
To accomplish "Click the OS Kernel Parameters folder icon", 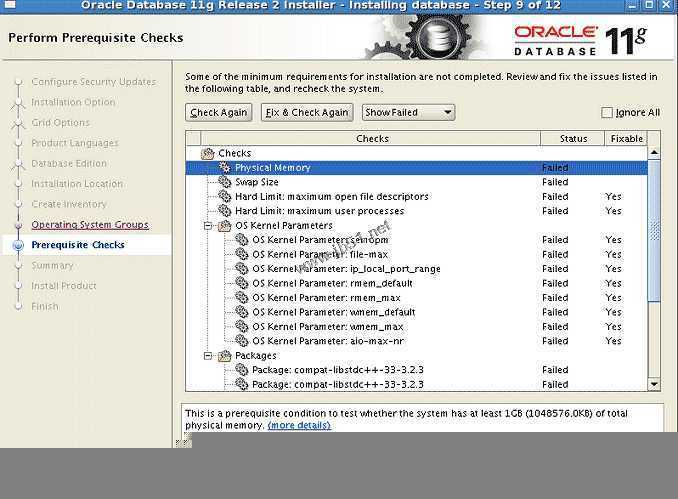I will point(224,225).
